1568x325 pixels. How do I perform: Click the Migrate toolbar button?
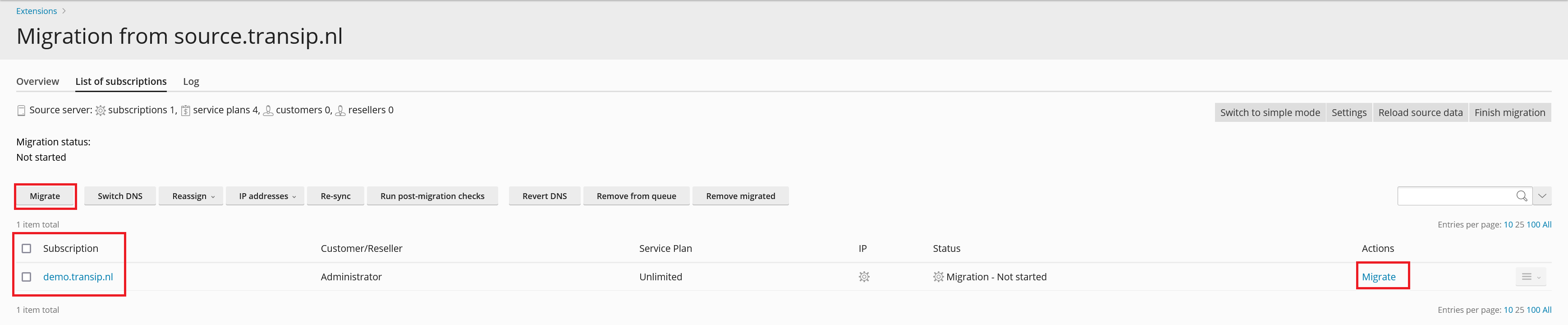(x=45, y=196)
